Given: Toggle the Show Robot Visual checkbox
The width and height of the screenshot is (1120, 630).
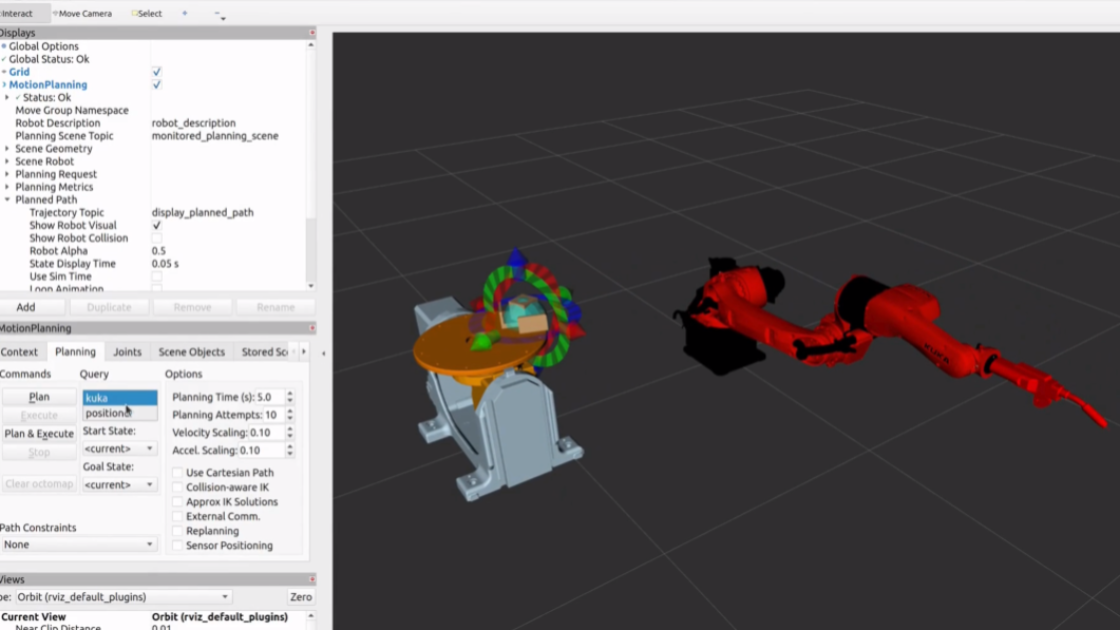Looking at the screenshot, I should pos(157,226).
